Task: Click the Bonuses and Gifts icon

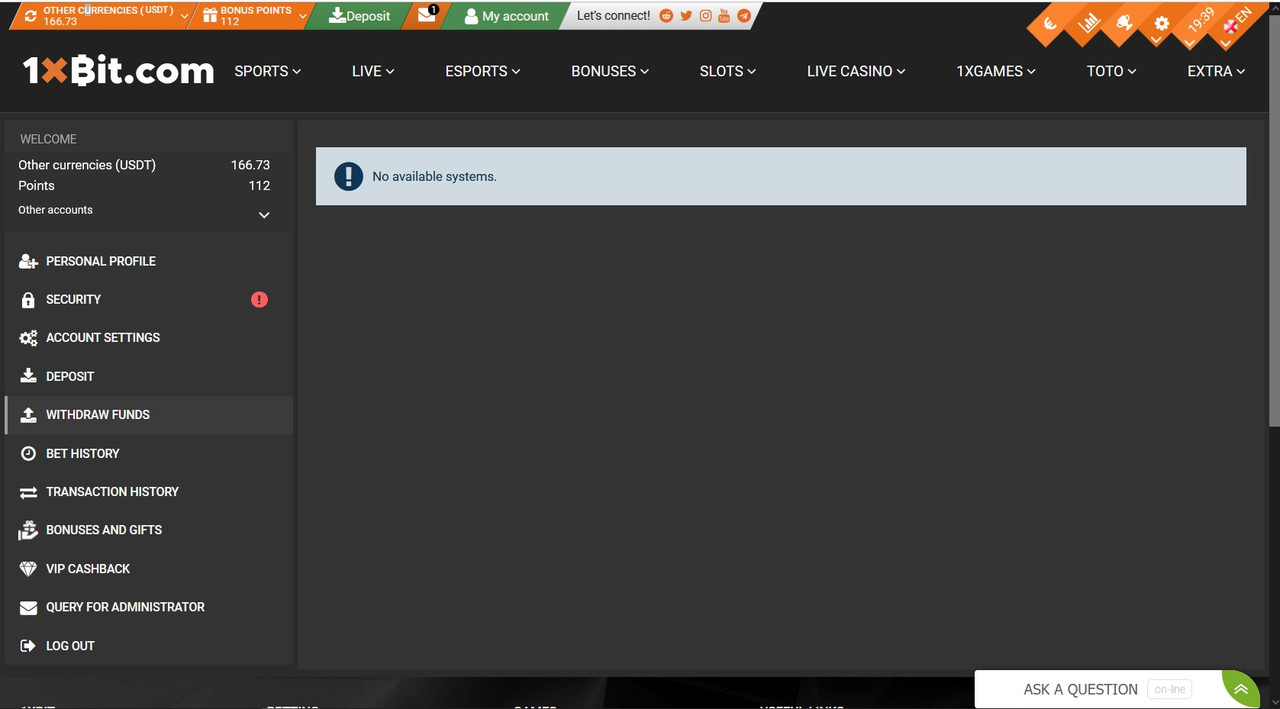Action: (x=28, y=530)
